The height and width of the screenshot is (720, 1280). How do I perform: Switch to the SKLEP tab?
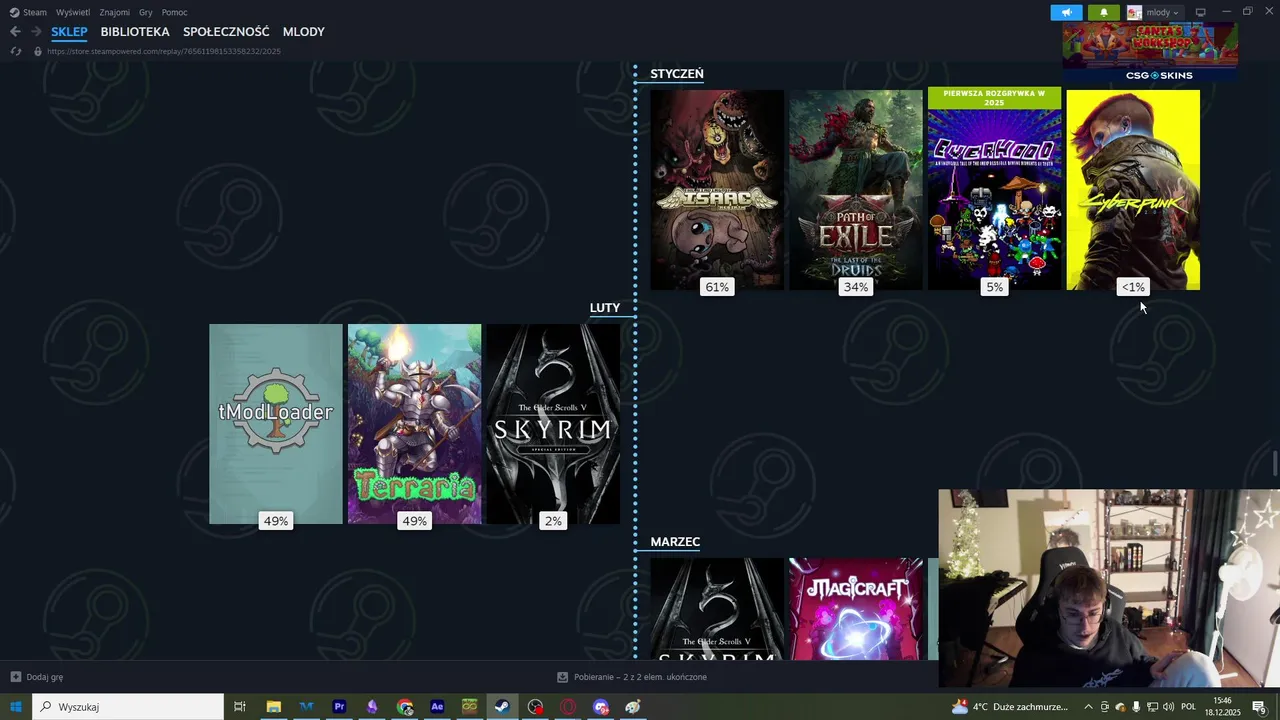pos(70,32)
